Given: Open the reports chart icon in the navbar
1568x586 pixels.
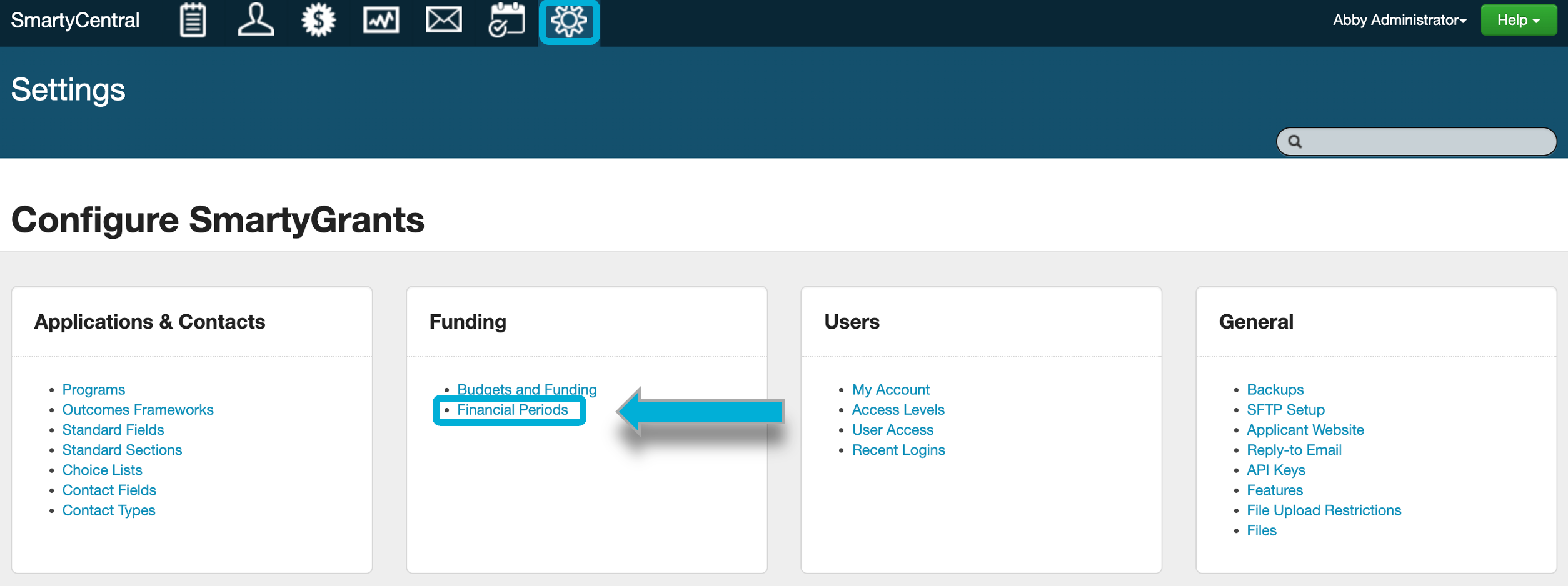Looking at the screenshot, I should [381, 21].
